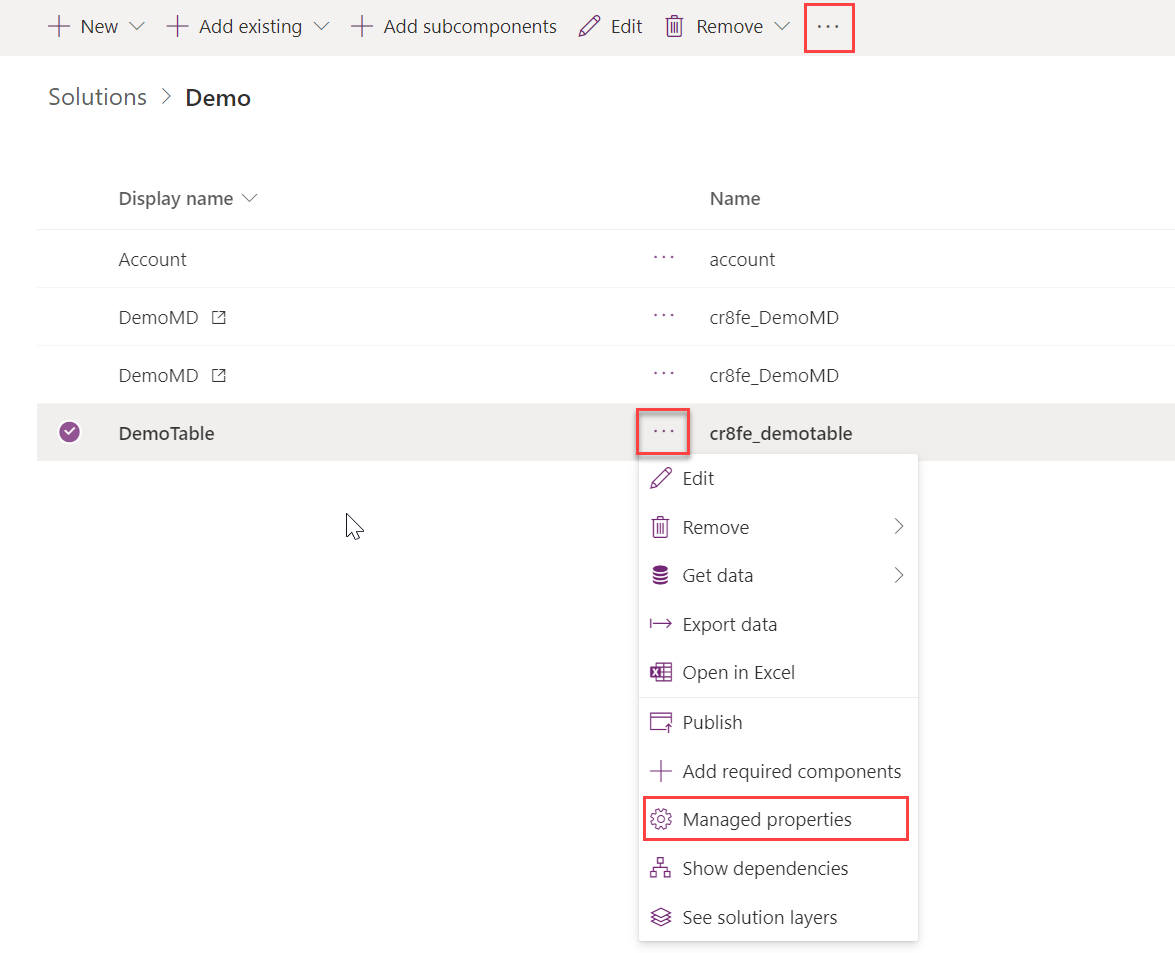
Task: Open Managed properties
Action: [776, 820]
